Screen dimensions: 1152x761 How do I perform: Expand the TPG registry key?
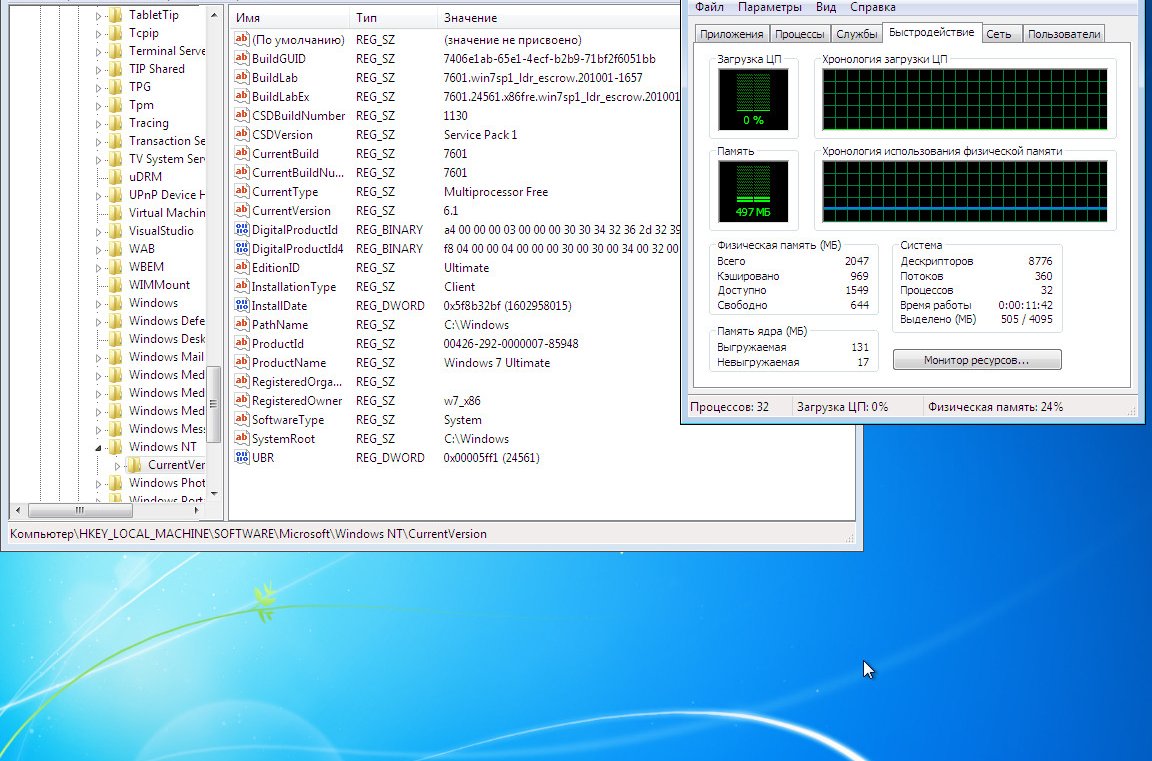[98, 87]
